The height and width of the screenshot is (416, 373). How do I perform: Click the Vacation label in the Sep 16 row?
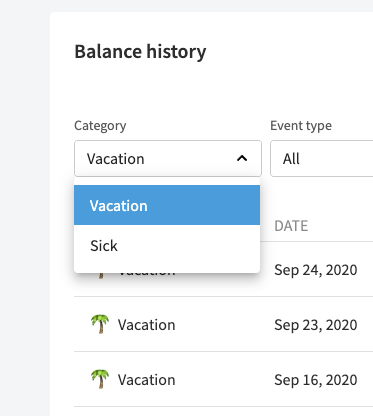click(x=146, y=380)
